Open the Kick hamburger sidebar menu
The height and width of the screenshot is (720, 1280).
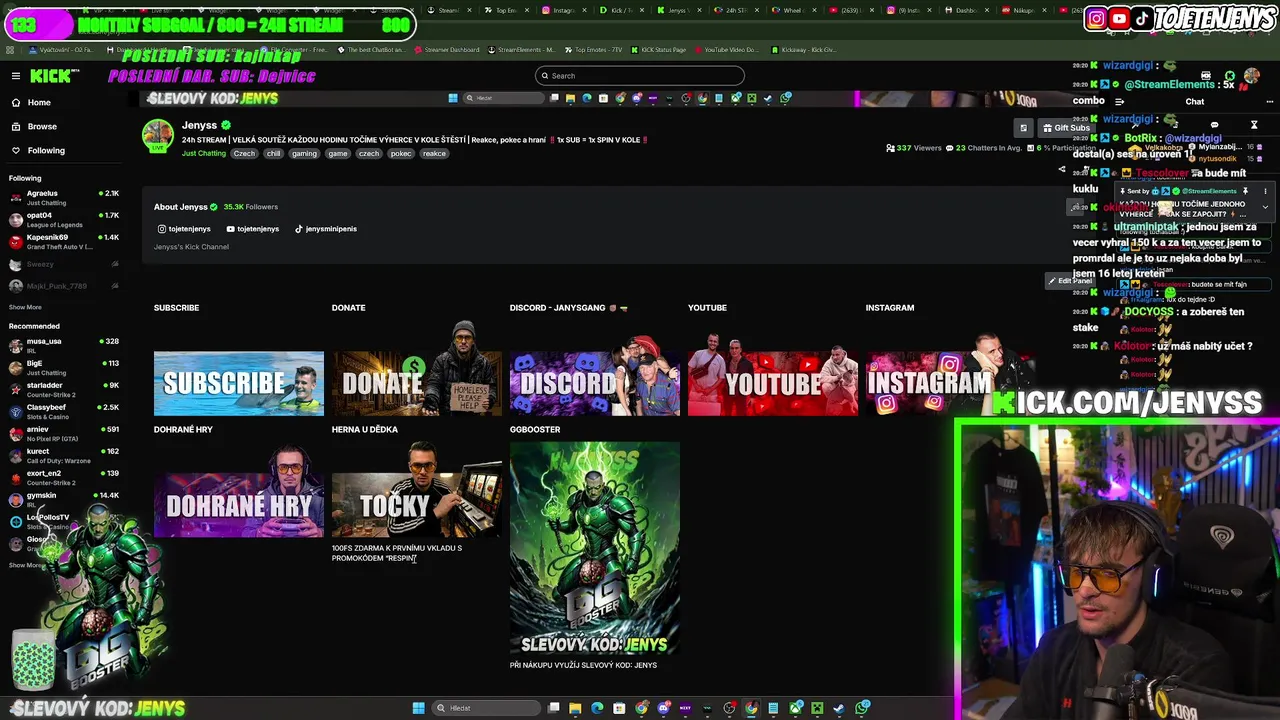16,76
